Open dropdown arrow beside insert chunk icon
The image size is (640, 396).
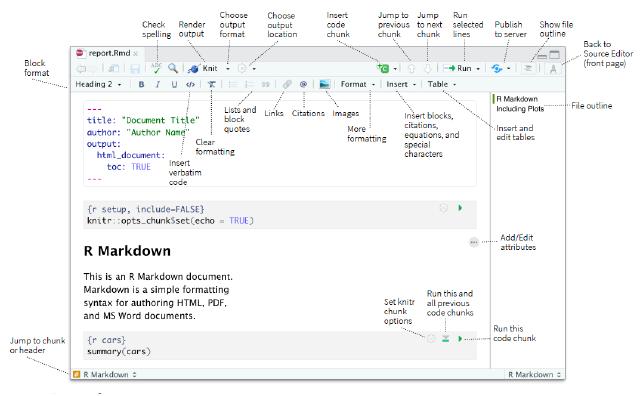(395, 69)
